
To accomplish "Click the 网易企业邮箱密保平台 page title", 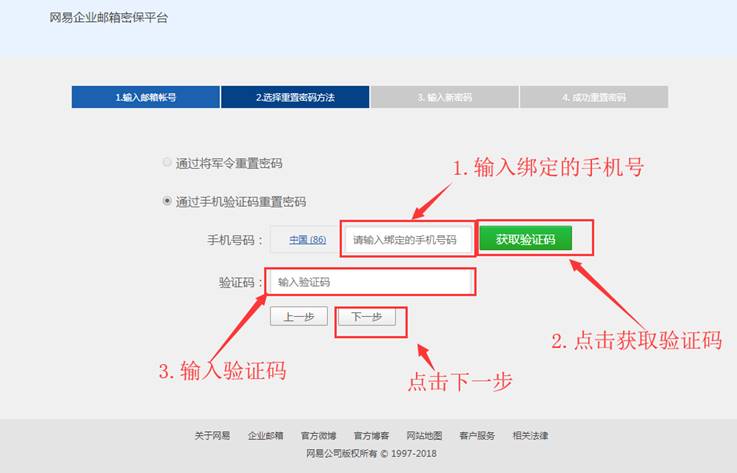I will 109,18.
